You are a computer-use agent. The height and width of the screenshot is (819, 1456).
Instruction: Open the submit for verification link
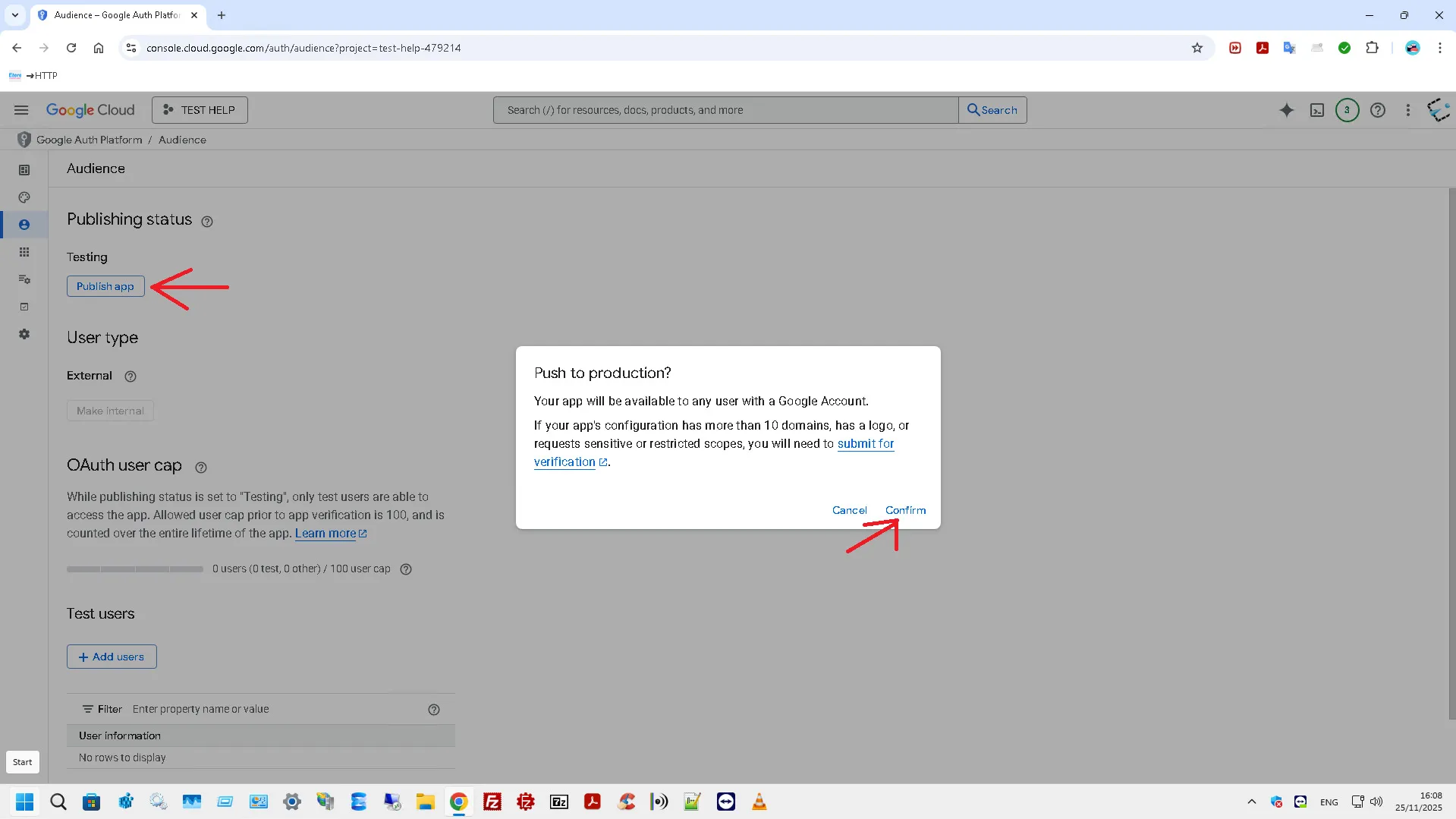865,443
